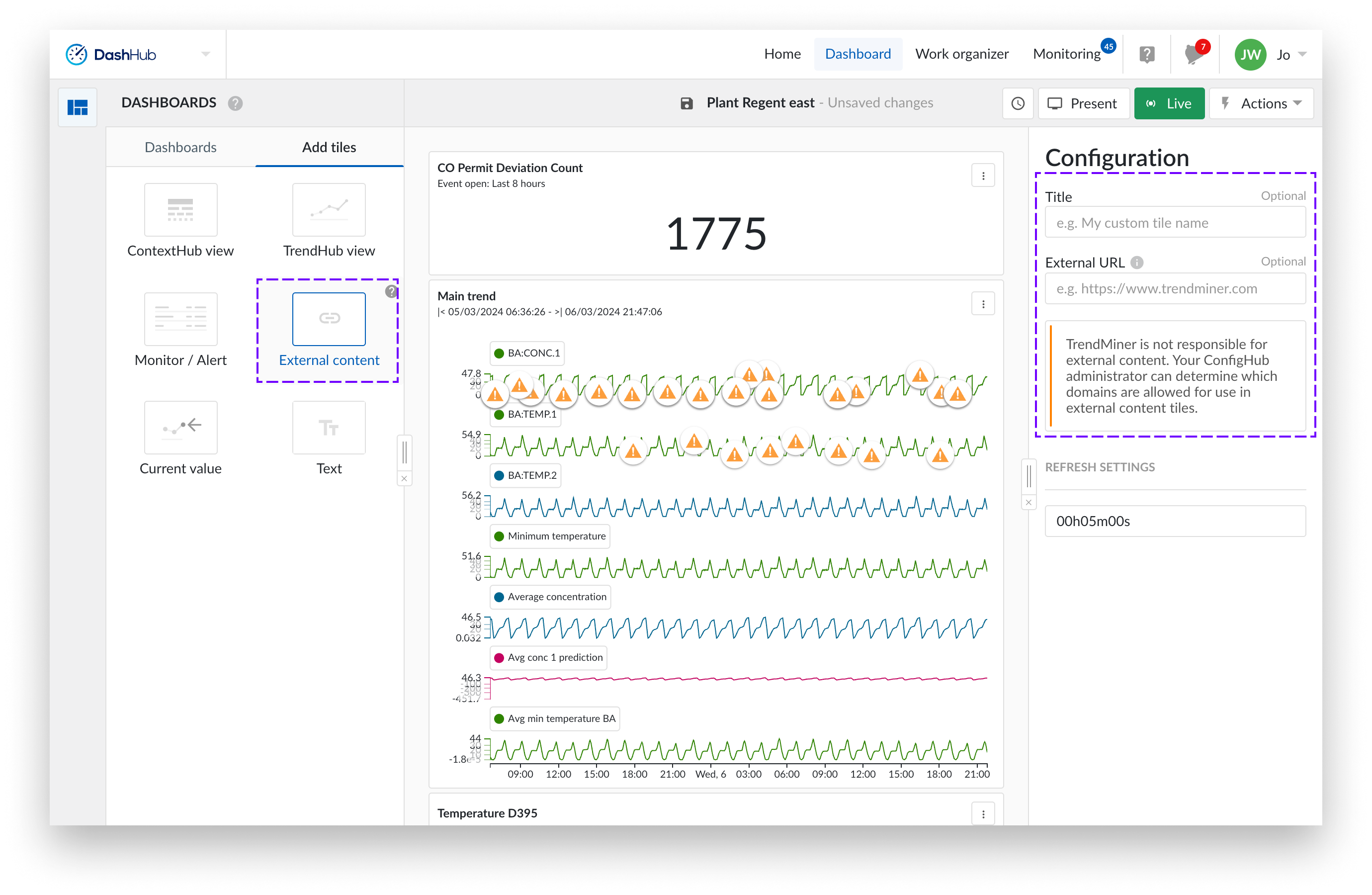Click the left panel resize handle
Viewport: 1372px width, 895px height.
click(404, 452)
